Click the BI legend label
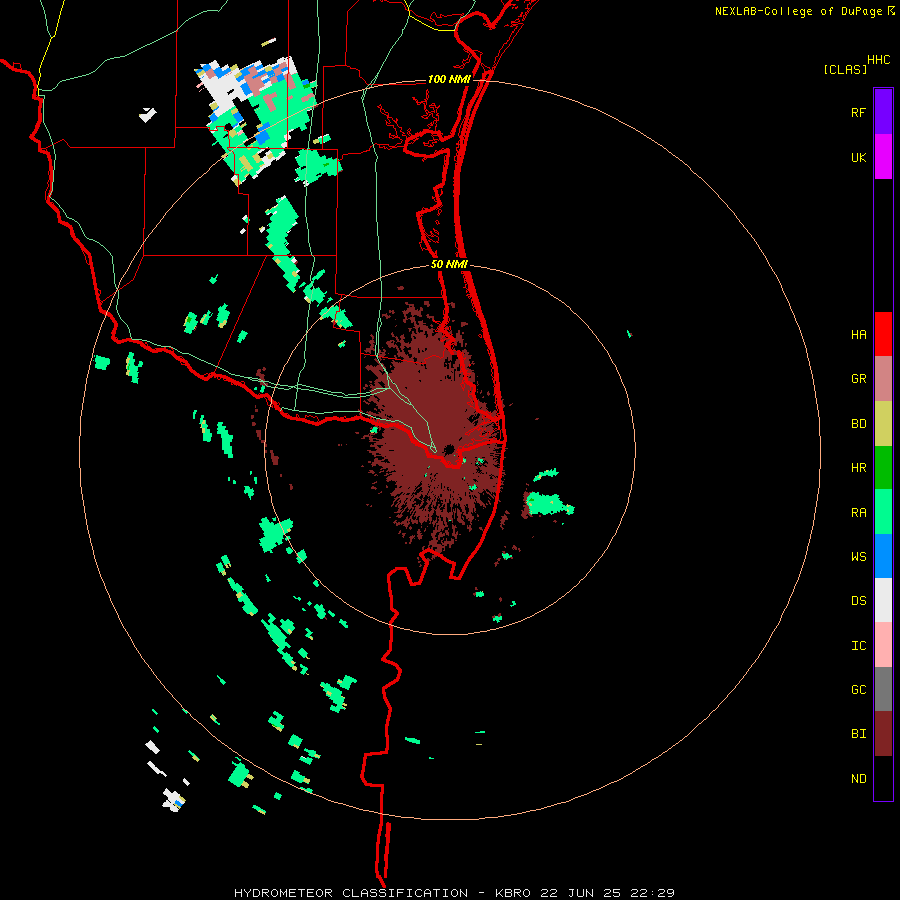Image resolution: width=900 pixels, height=900 pixels. point(858,734)
